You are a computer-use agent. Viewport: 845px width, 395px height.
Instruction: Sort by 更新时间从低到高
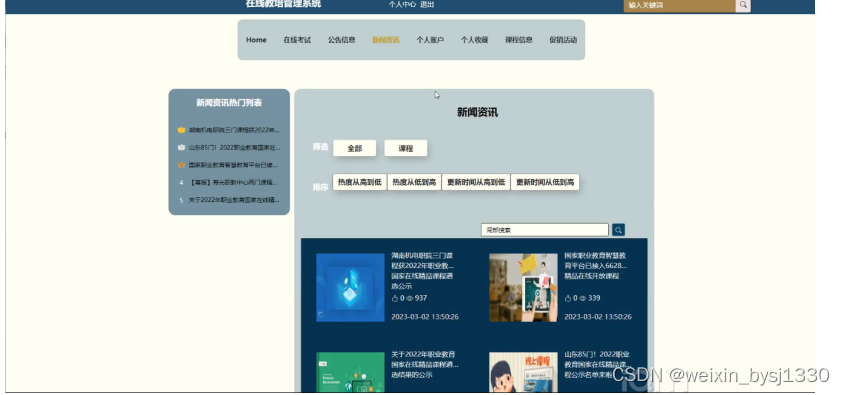point(545,182)
